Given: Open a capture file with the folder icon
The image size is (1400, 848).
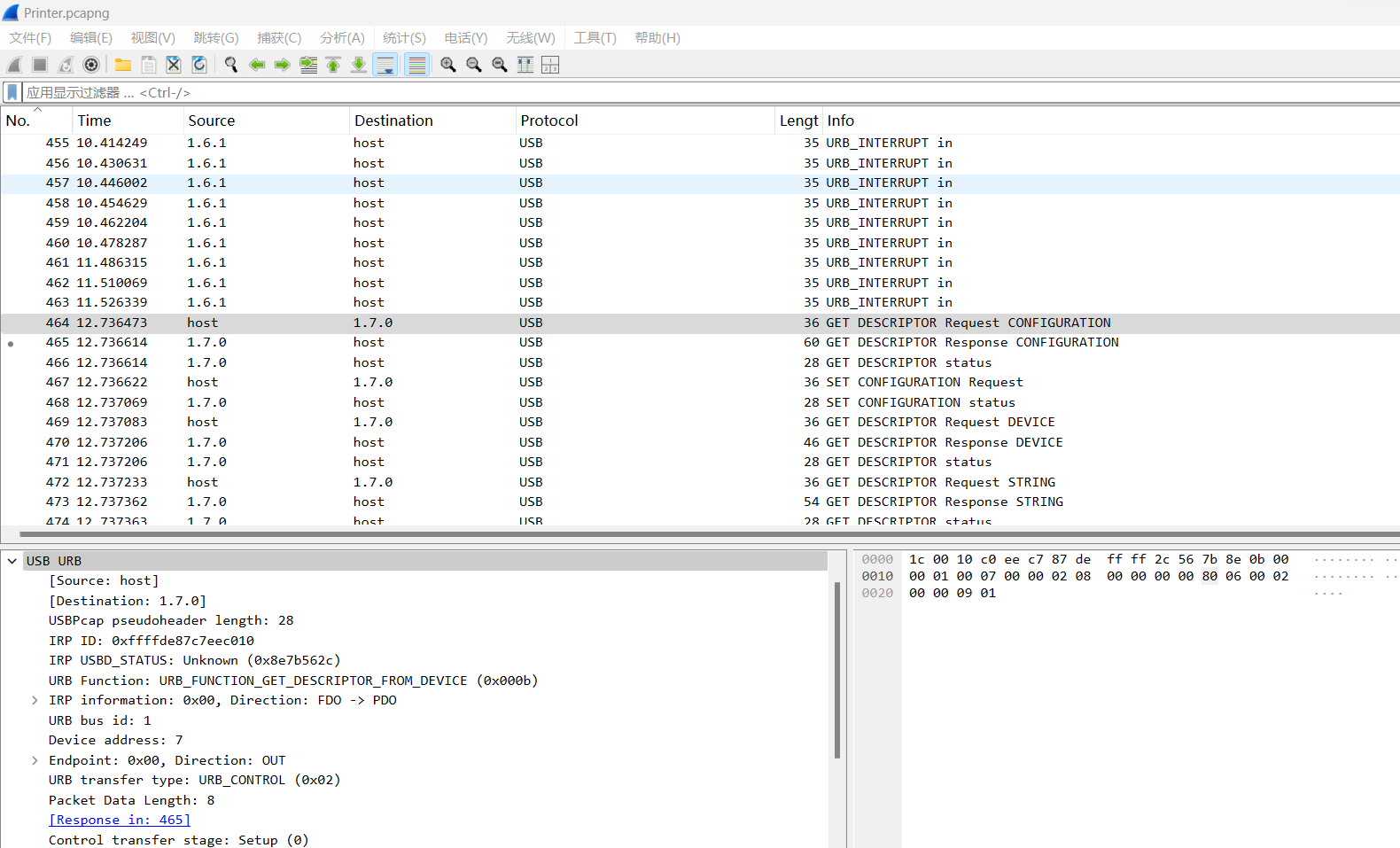Looking at the screenshot, I should coord(123,65).
